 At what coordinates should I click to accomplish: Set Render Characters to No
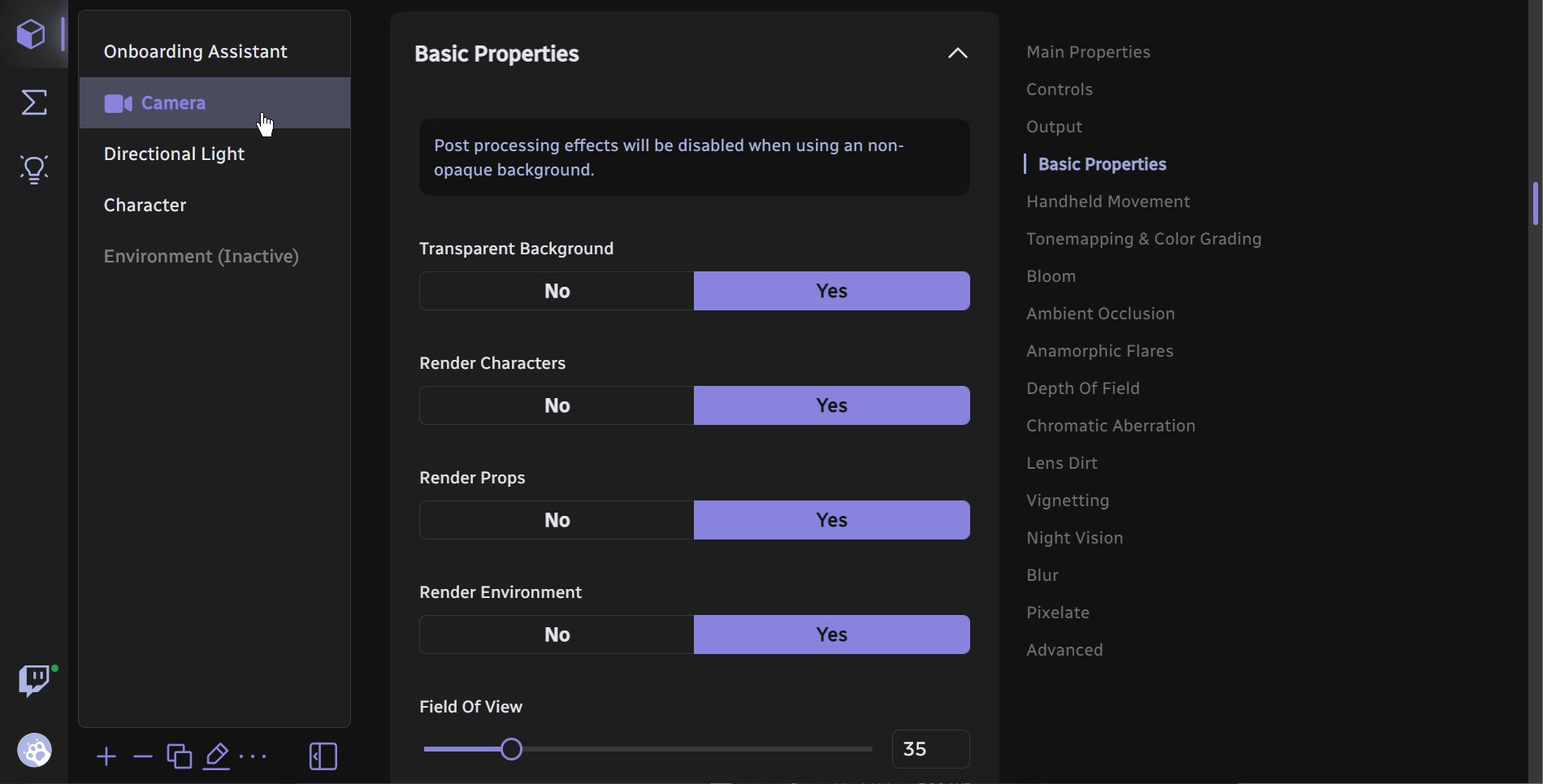click(x=557, y=405)
